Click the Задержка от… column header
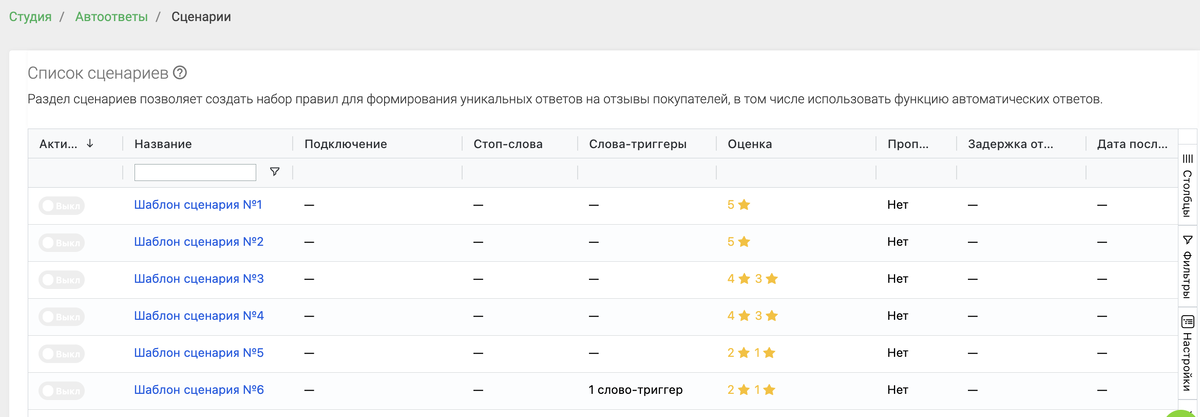Viewport: 1200px width, 417px height. [x=1010, y=144]
